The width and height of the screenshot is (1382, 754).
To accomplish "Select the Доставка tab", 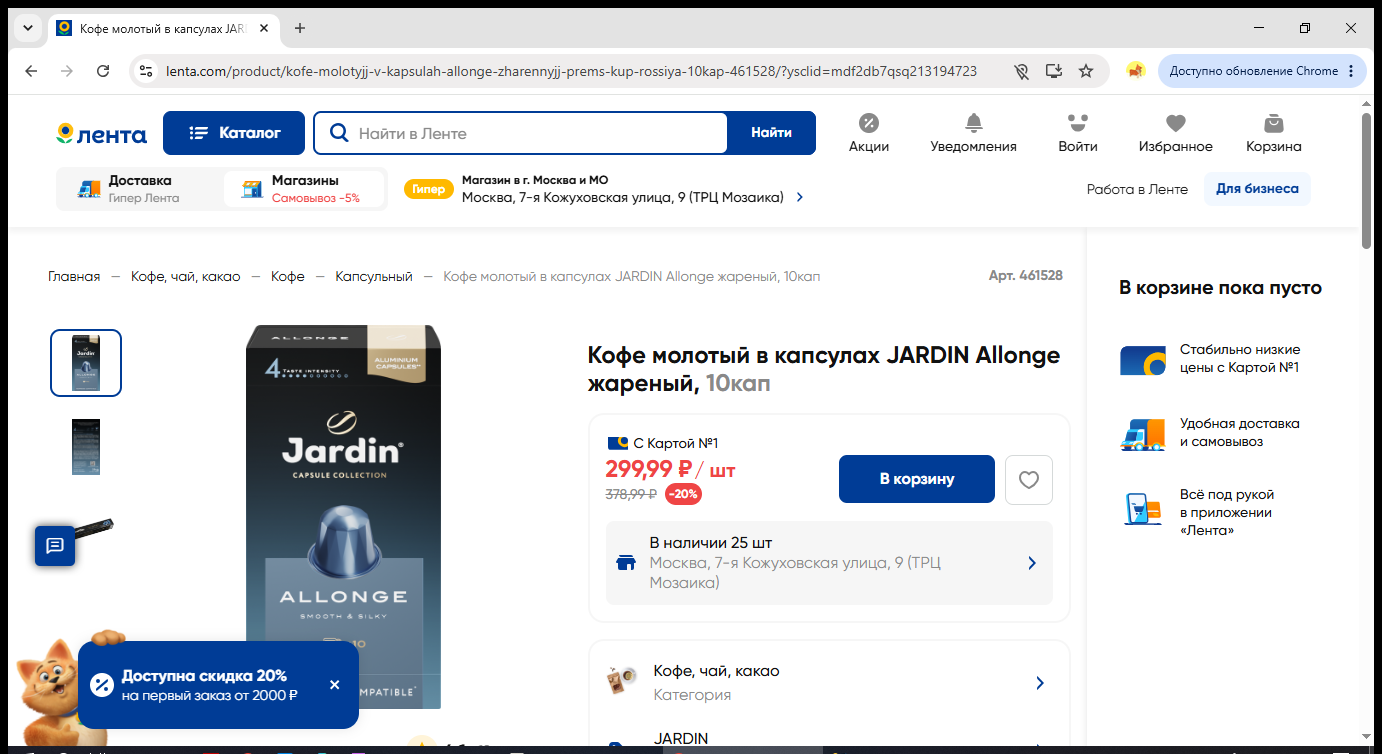I will coord(139,189).
